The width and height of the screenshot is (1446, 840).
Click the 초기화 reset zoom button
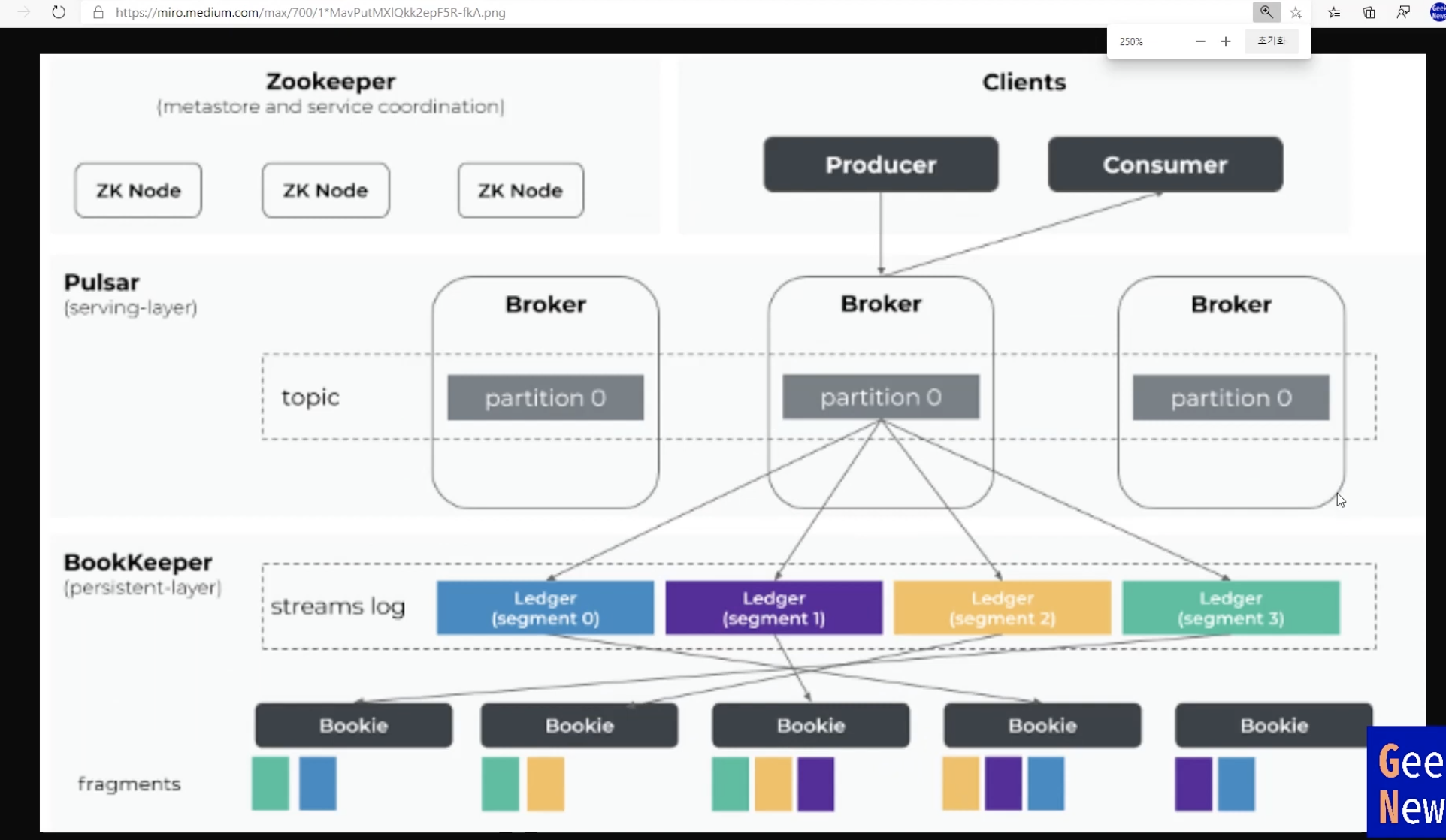pyautogui.click(x=1272, y=41)
